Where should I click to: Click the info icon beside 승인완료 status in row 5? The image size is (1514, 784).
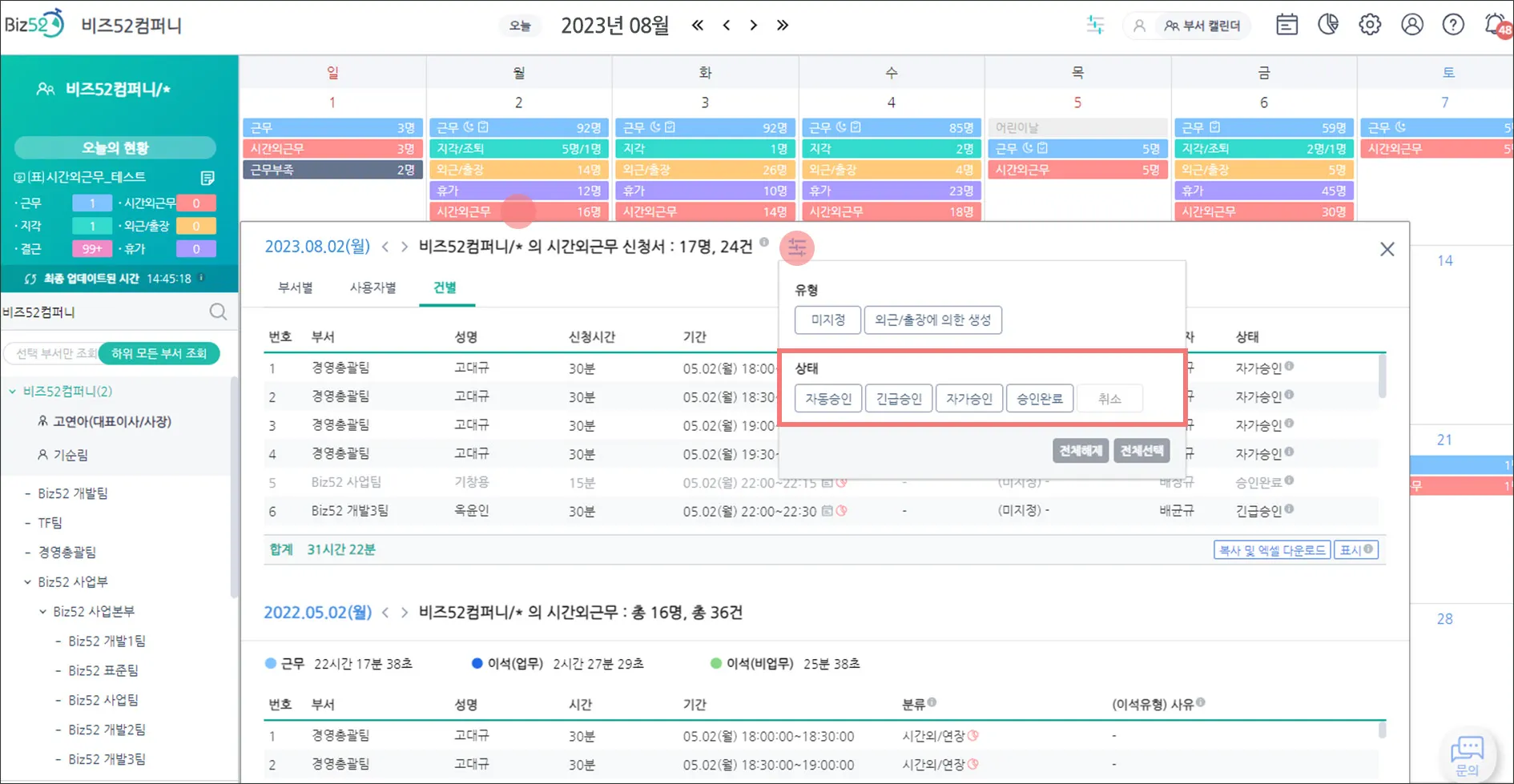(1289, 480)
